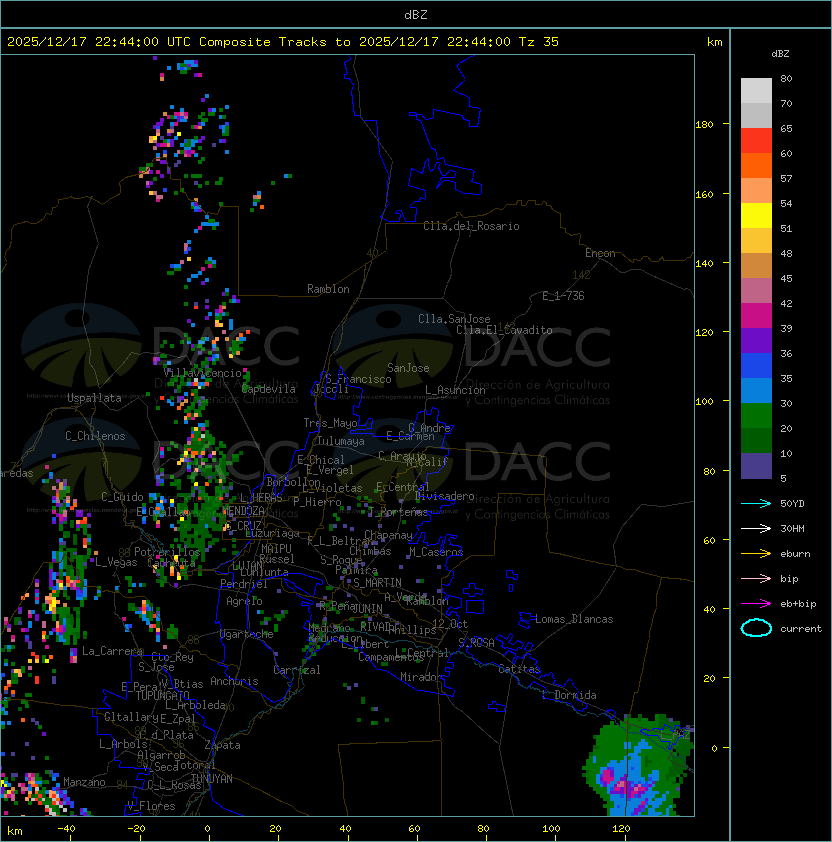The width and height of the screenshot is (832, 842).
Task: Click the white 30HM arrow in legend
Action: pyautogui.click(x=756, y=528)
